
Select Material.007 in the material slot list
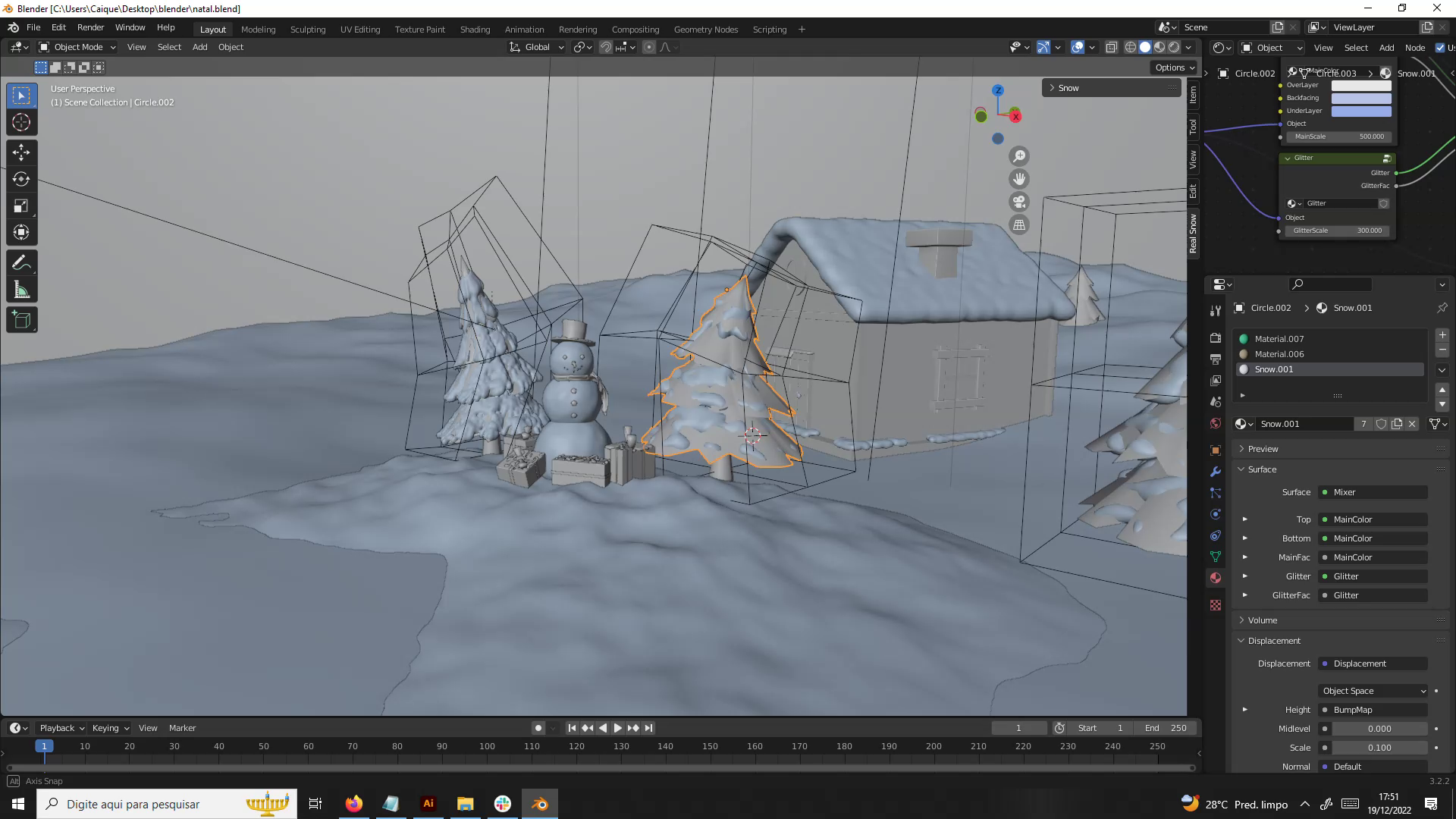[x=1279, y=339]
